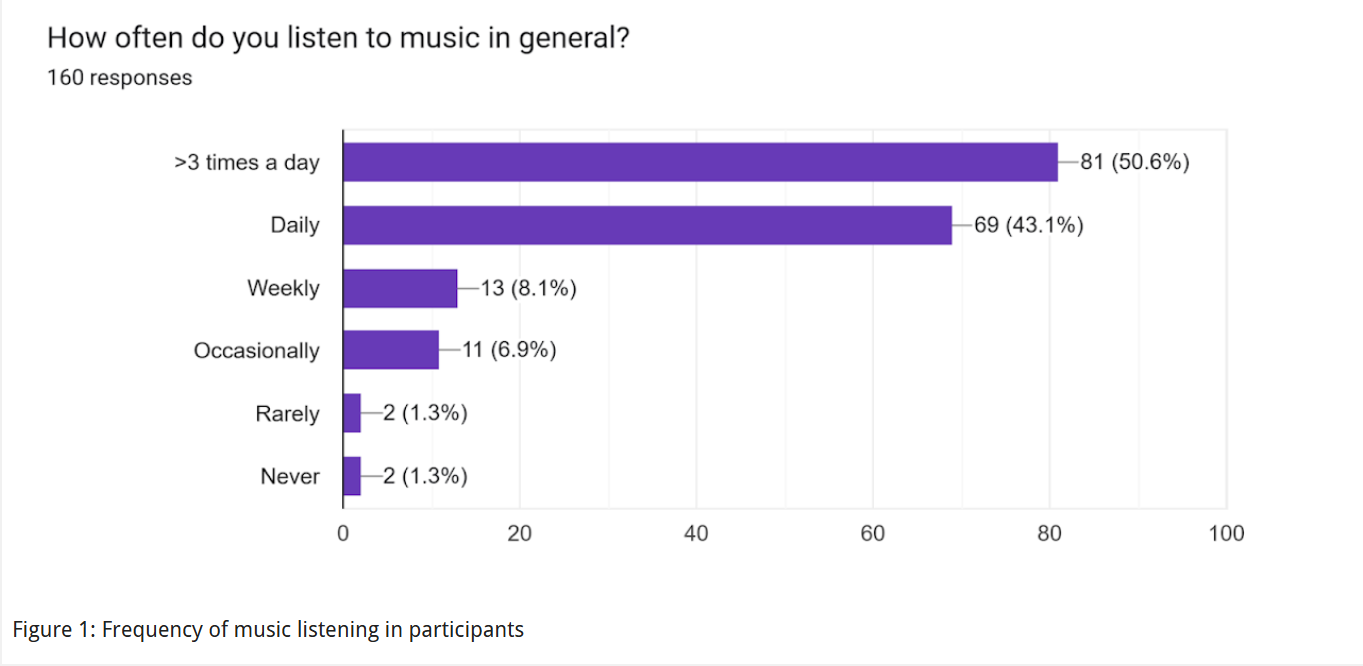Click the 'Occasionally' category label
1363x666 pixels.
257,351
